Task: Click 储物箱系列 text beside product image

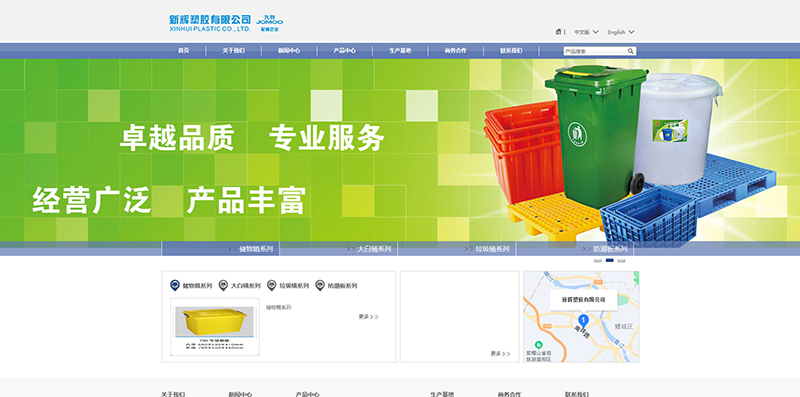Action: tap(279, 308)
